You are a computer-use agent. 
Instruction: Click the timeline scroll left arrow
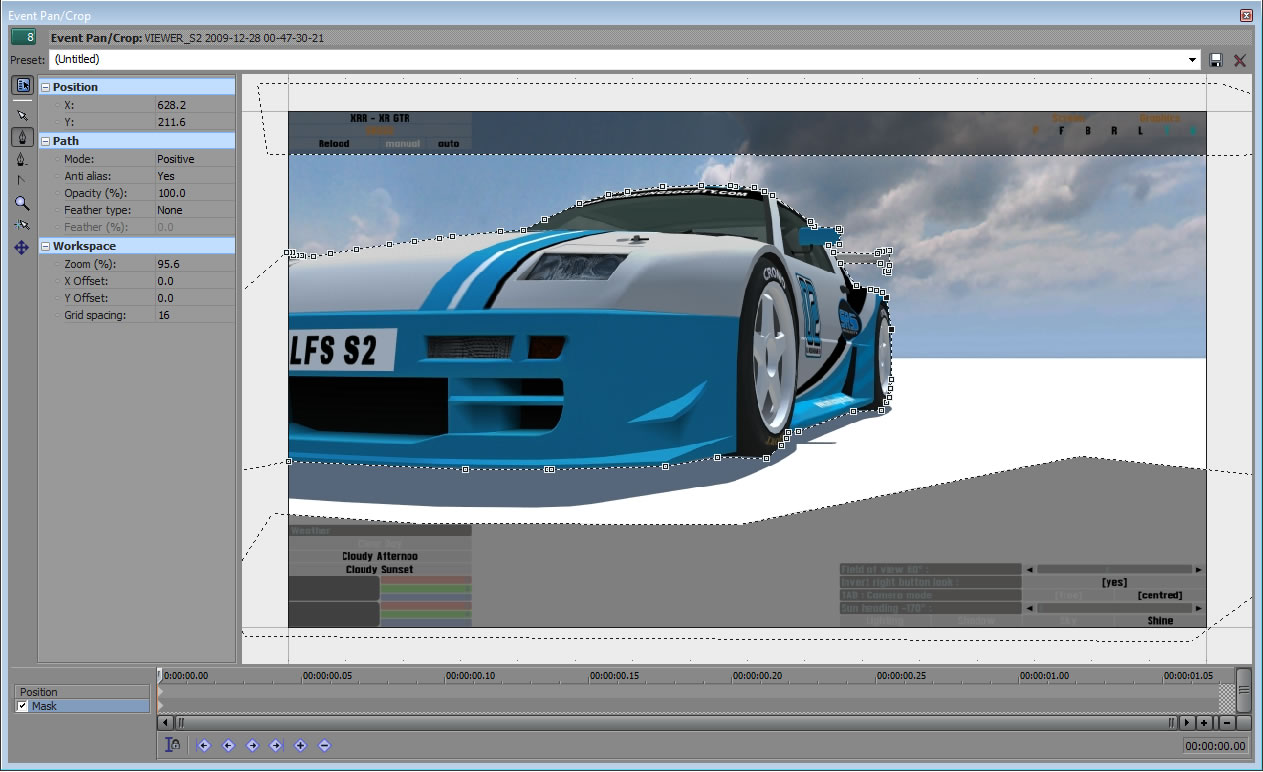165,722
